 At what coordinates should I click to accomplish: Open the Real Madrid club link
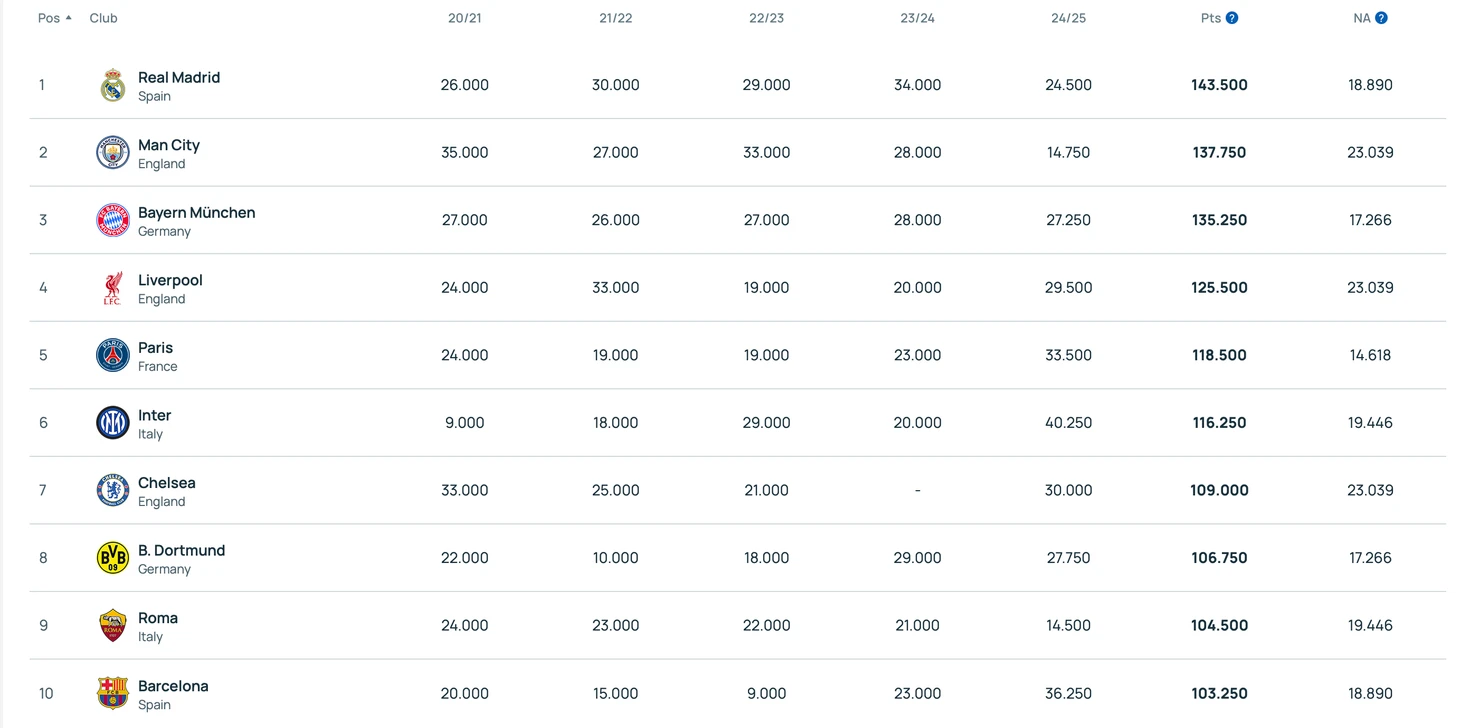[179, 78]
